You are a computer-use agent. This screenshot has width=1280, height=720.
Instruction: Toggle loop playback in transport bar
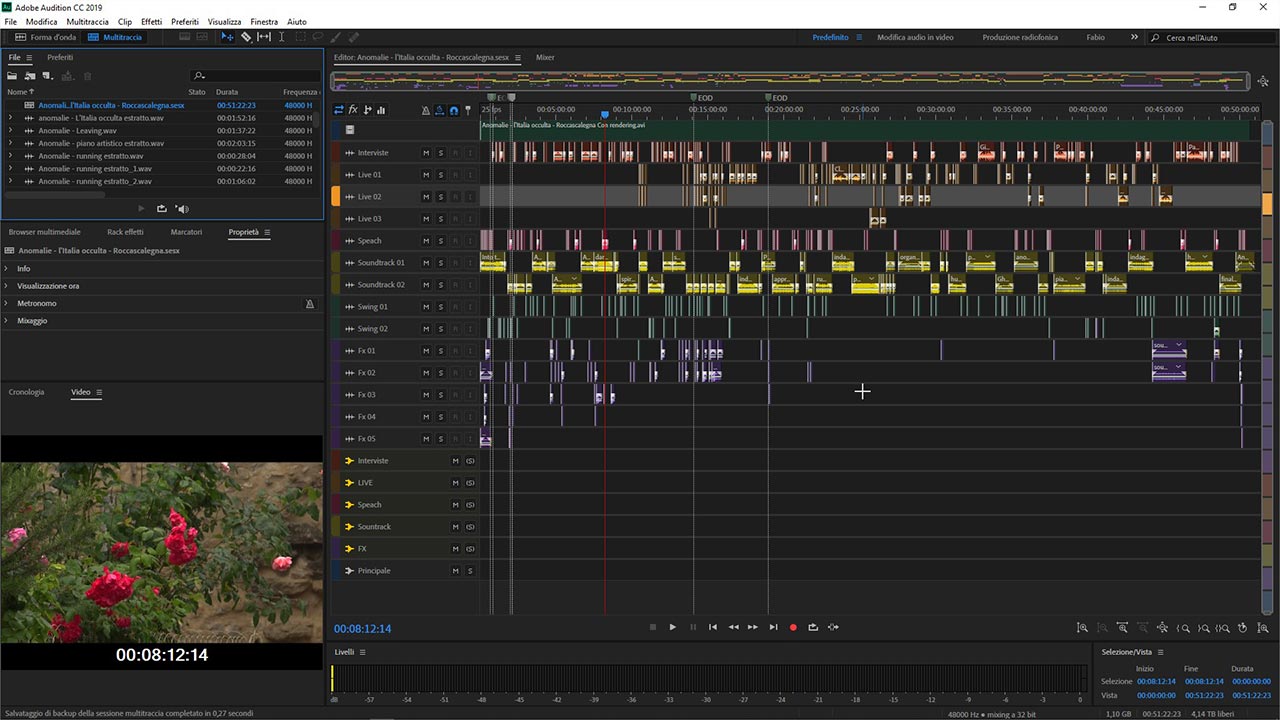(x=813, y=627)
